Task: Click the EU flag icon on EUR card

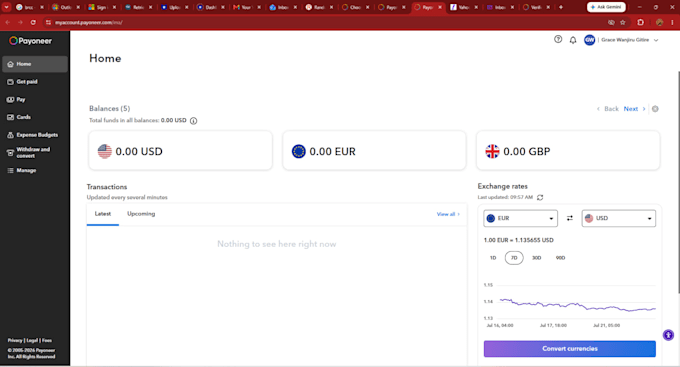Action: pyautogui.click(x=298, y=151)
